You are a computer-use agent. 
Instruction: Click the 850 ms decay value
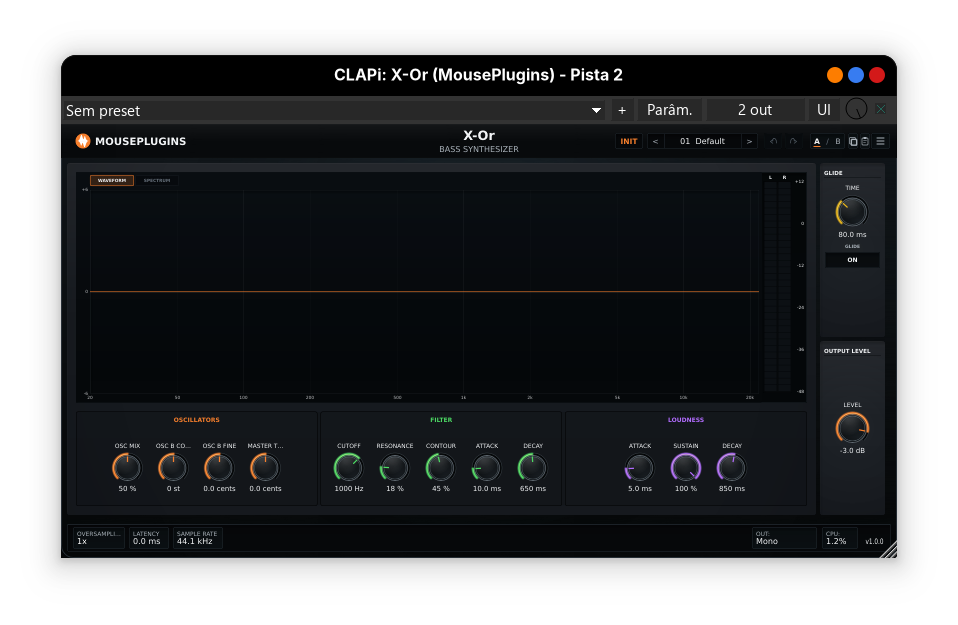pos(732,489)
